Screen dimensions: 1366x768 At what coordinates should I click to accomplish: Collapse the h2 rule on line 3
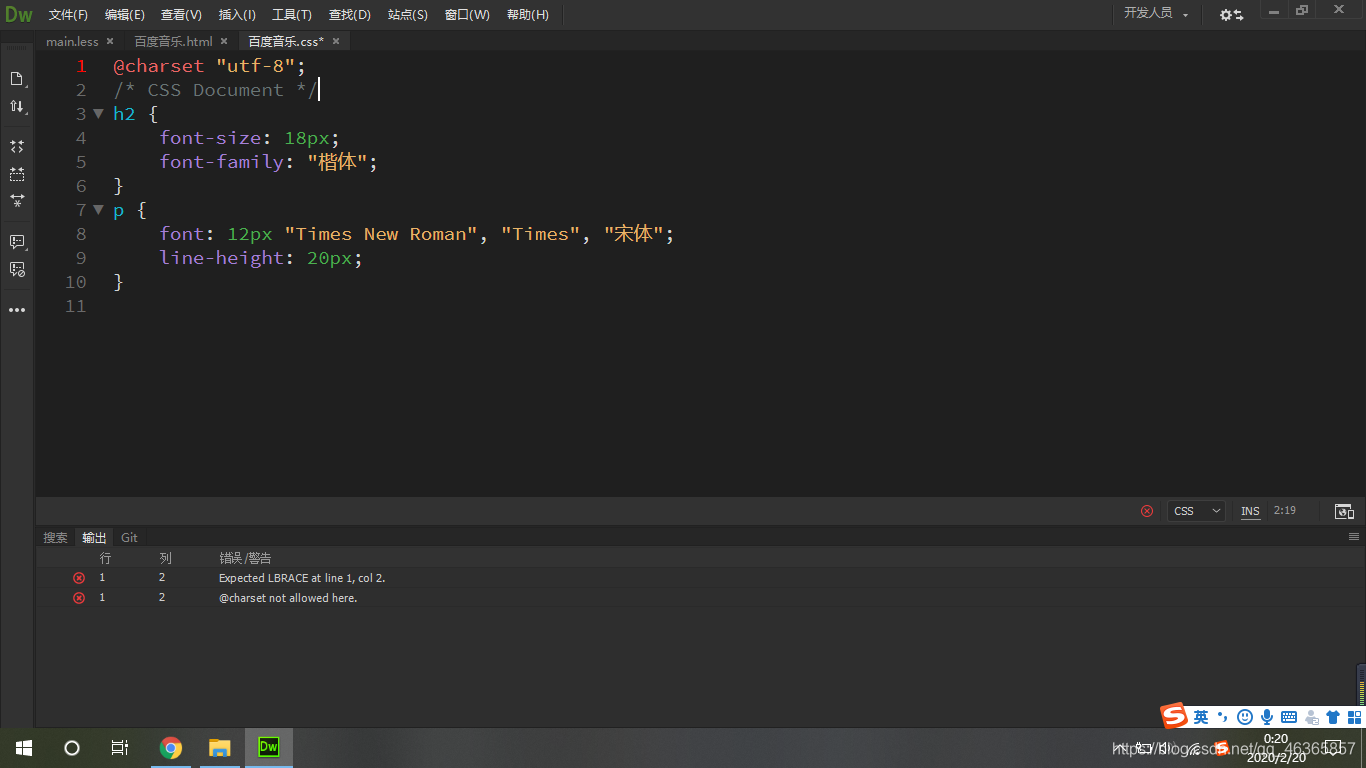[x=98, y=114]
